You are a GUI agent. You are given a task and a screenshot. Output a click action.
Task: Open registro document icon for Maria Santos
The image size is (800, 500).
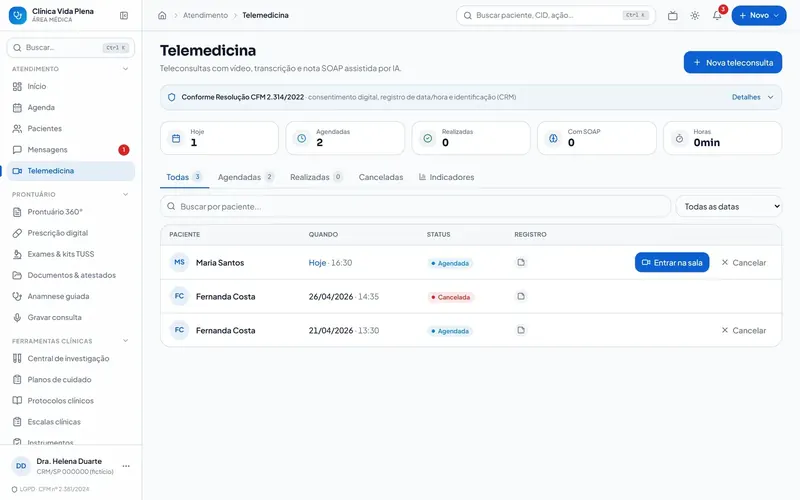click(521, 262)
